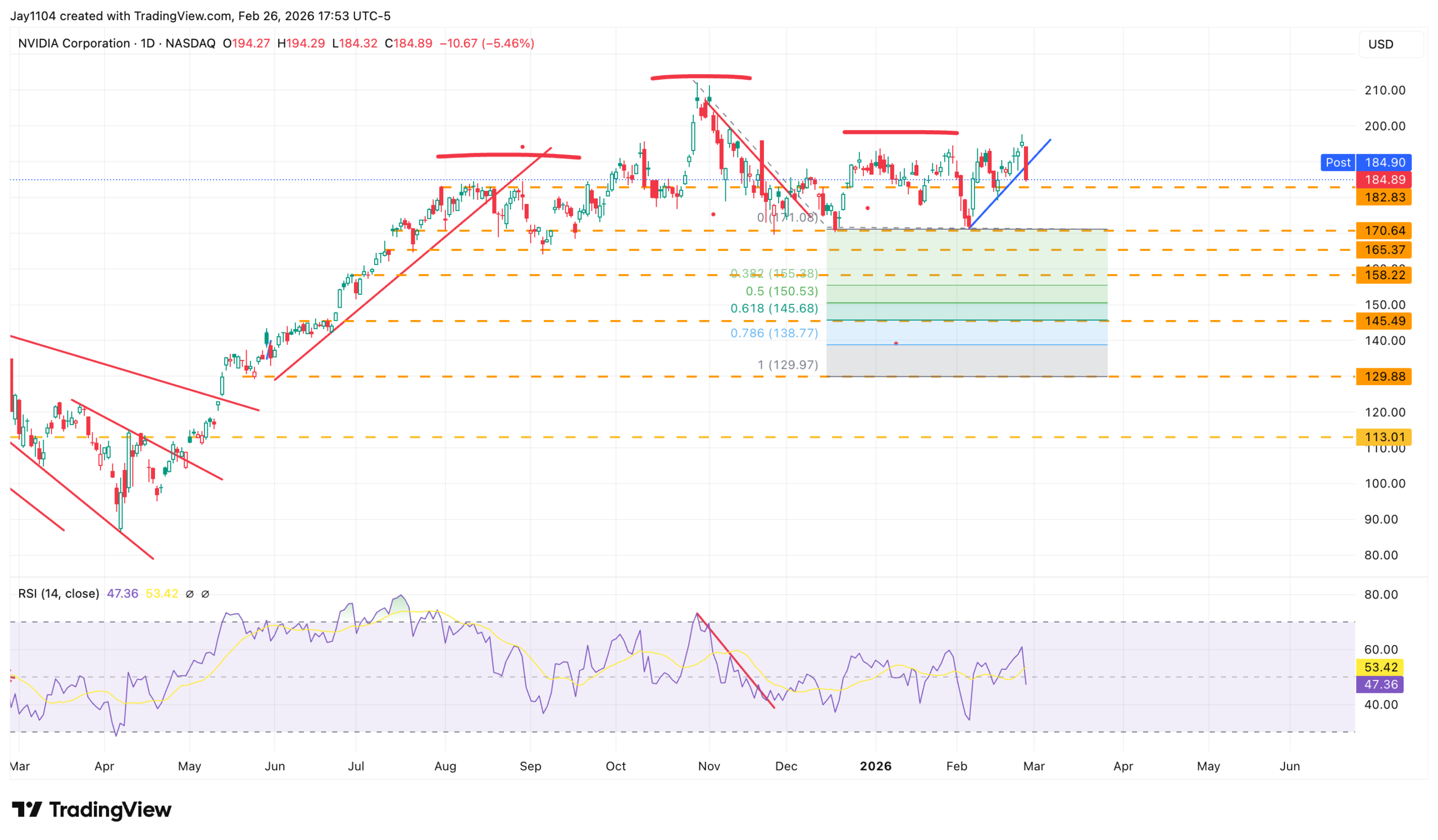
Task: Click the 1D interval in the chart title
Action: [148, 43]
